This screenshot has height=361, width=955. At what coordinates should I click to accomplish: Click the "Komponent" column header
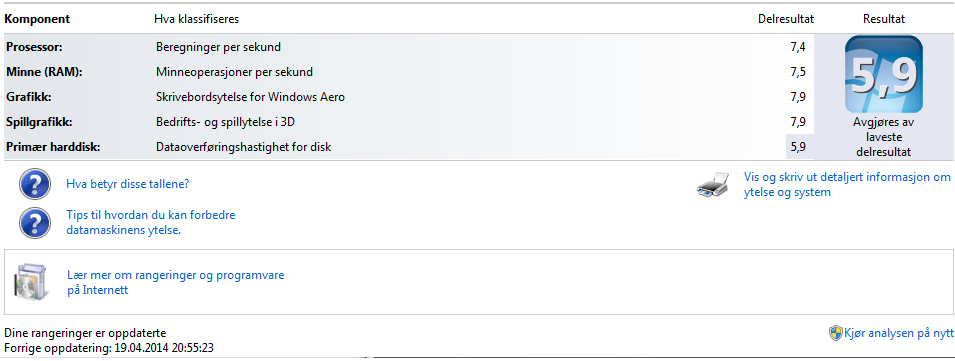click(37, 19)
